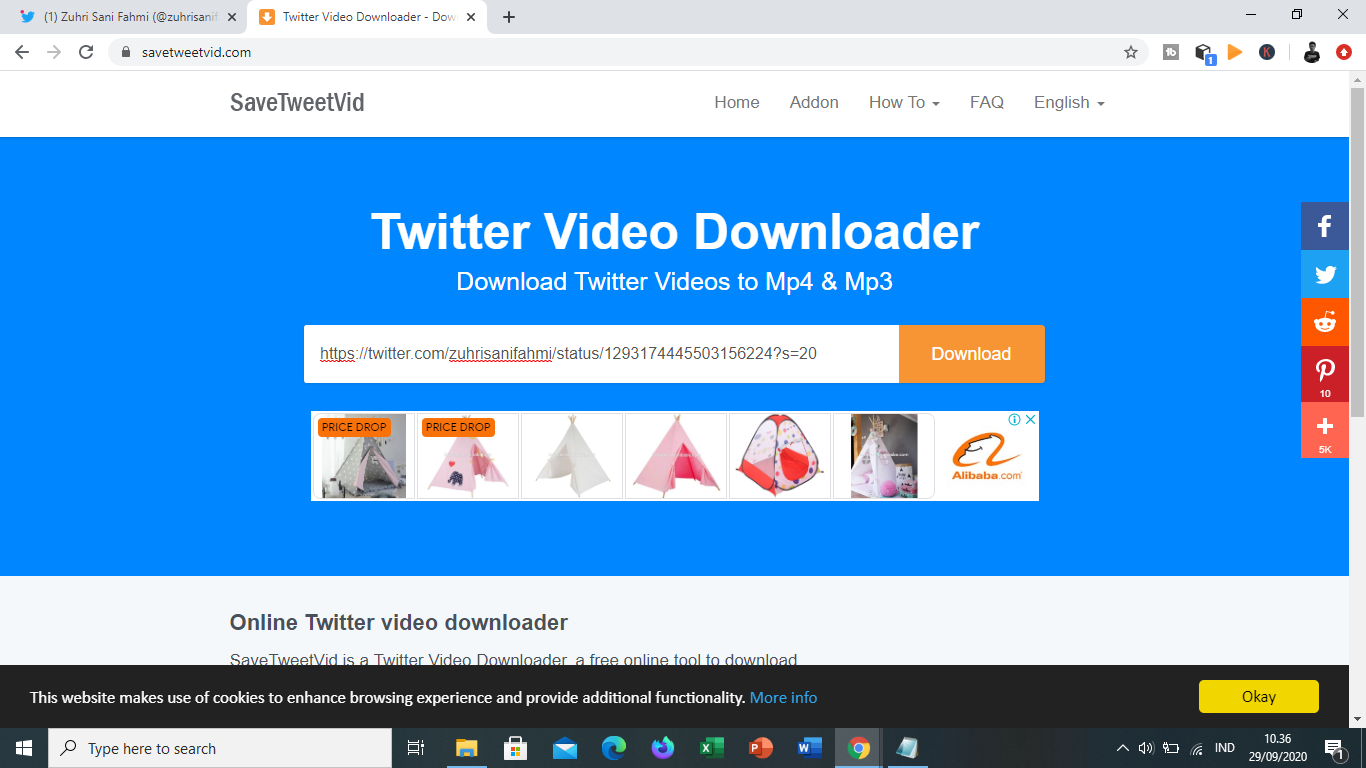Open the gray fb extension icon
This screenshot has height=768, width=1366.
point(1171,52)
